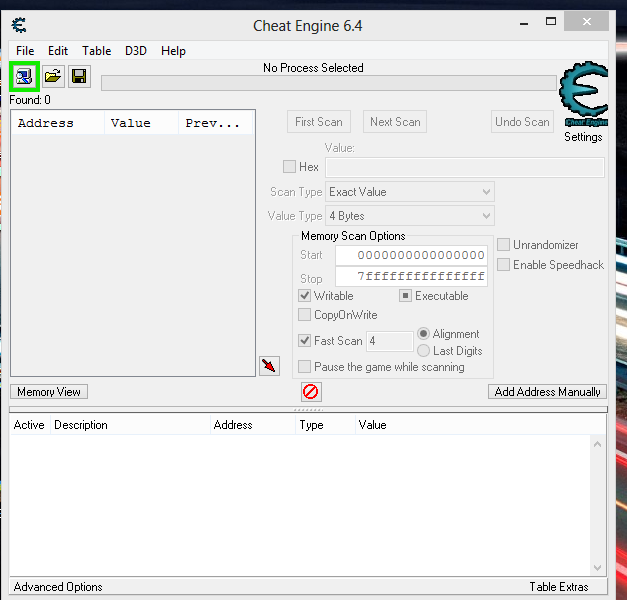Select the Last Digits radio button
Viewport: 627px width, 600px height.
click(x=423, y=350)
